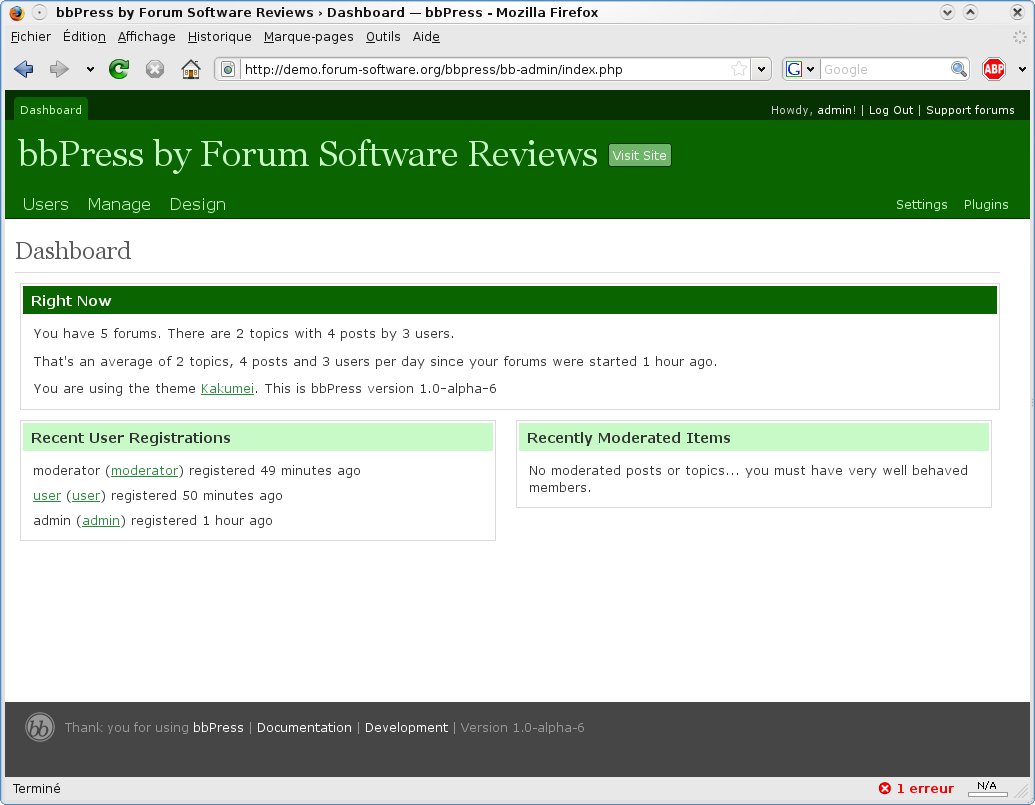The image size is (1035, 805).
Task: Click the red error icon in status bar
Action: pyautogui.click(x=885, y=788)
